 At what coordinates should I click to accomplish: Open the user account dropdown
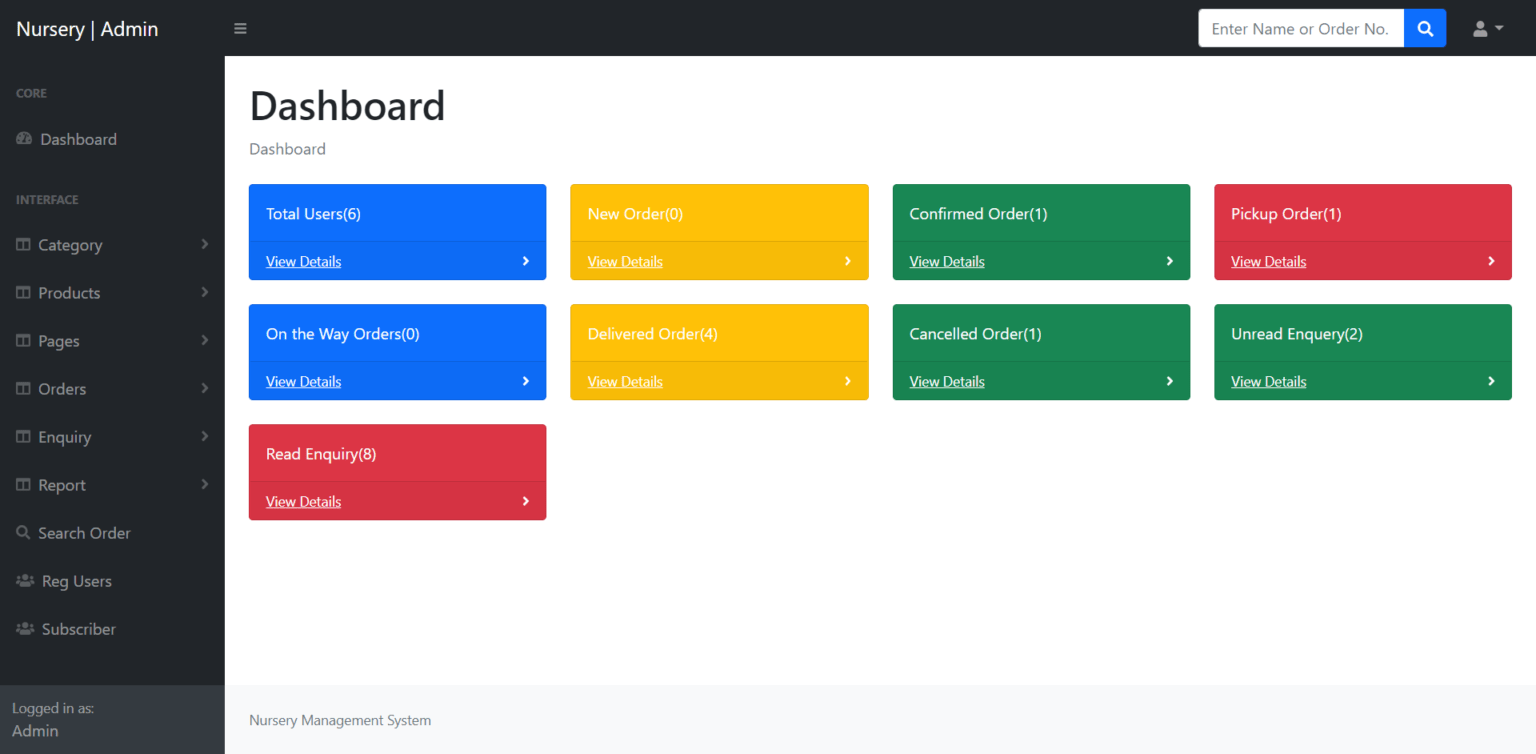pos(1487,28)
